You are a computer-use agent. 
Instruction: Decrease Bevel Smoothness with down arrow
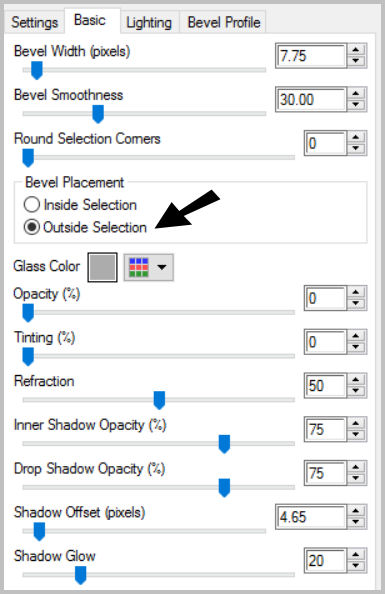point(356,105)
